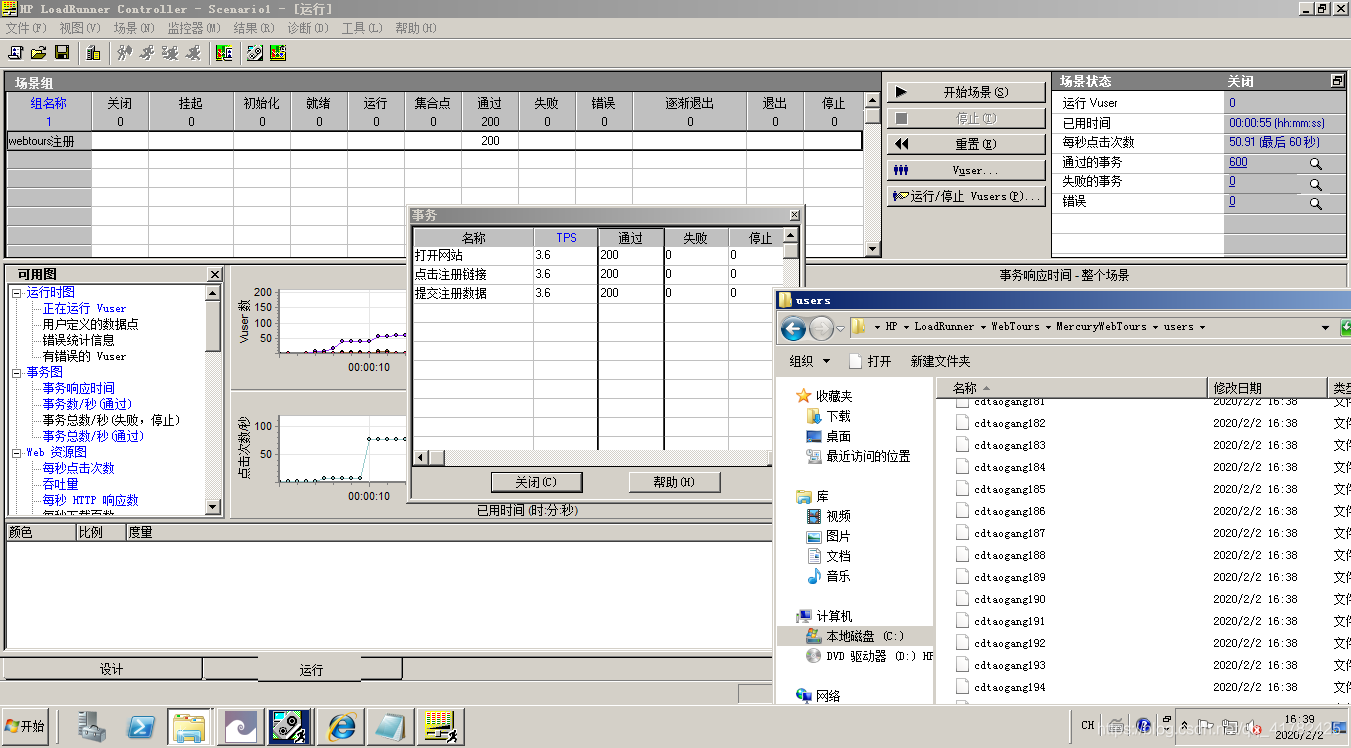1351x748 pixels.
Task: Click the 开始场景(S) button
Action: pos(966,92)
